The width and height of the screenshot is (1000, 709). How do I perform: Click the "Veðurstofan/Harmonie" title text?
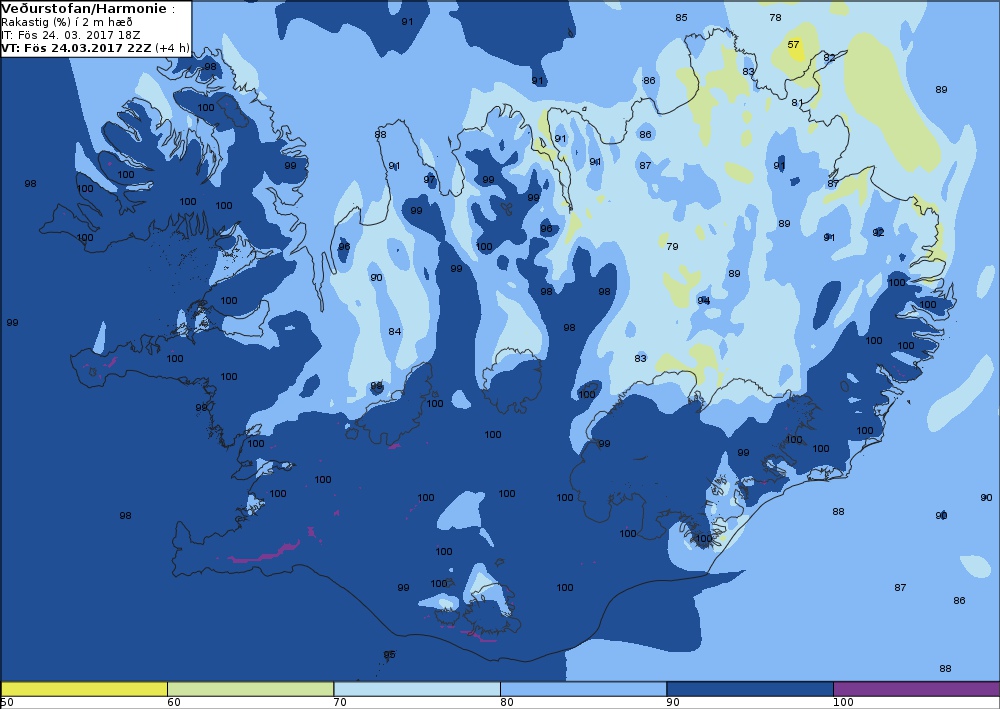(x=84, y=9)
